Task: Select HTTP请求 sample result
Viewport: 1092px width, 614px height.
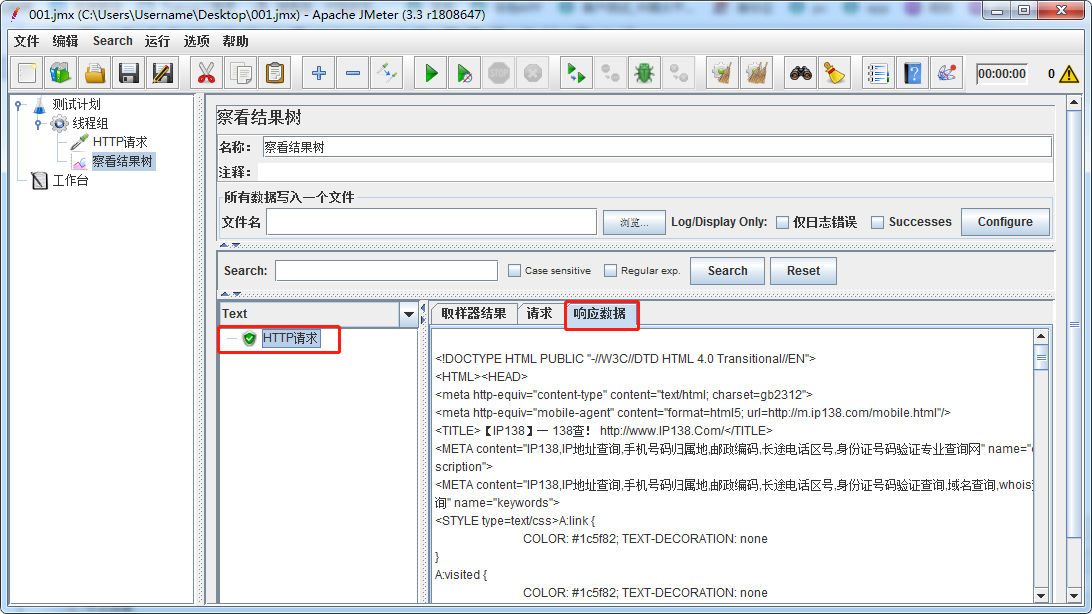Action: pyautogui.click(x=290, y=338)
